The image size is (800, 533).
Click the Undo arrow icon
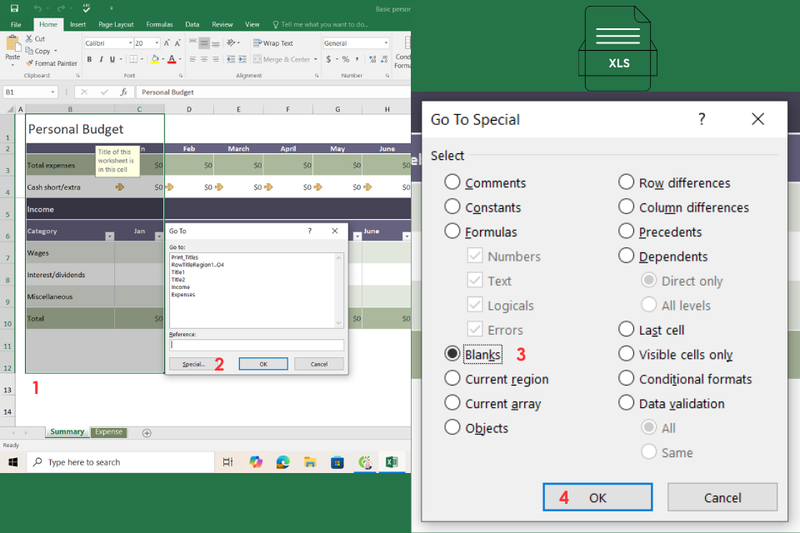37,8
